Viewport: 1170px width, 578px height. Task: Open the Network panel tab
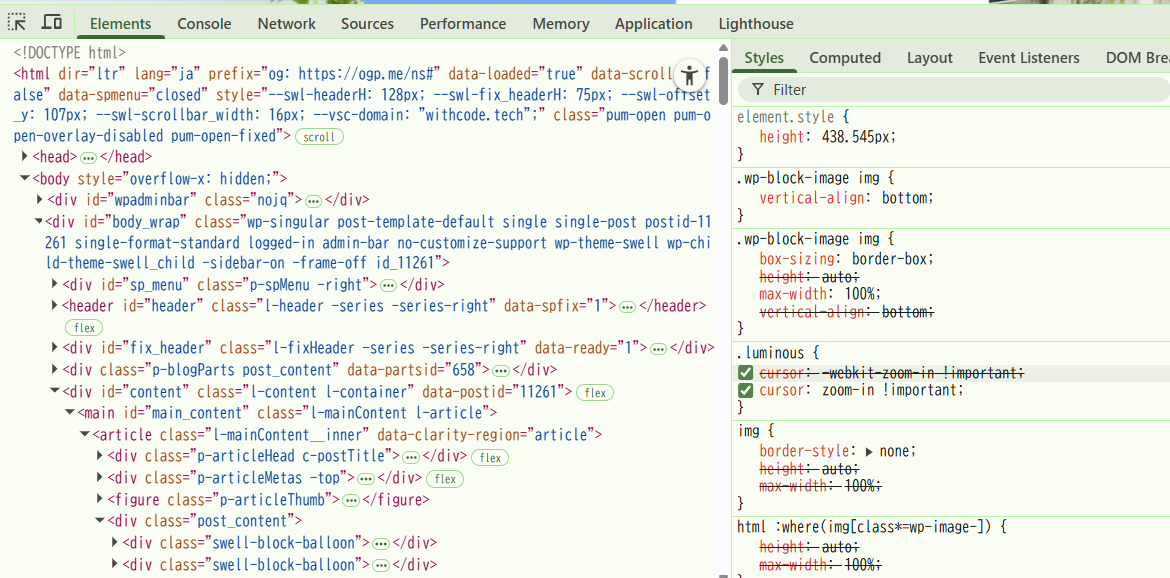[286, 24]
